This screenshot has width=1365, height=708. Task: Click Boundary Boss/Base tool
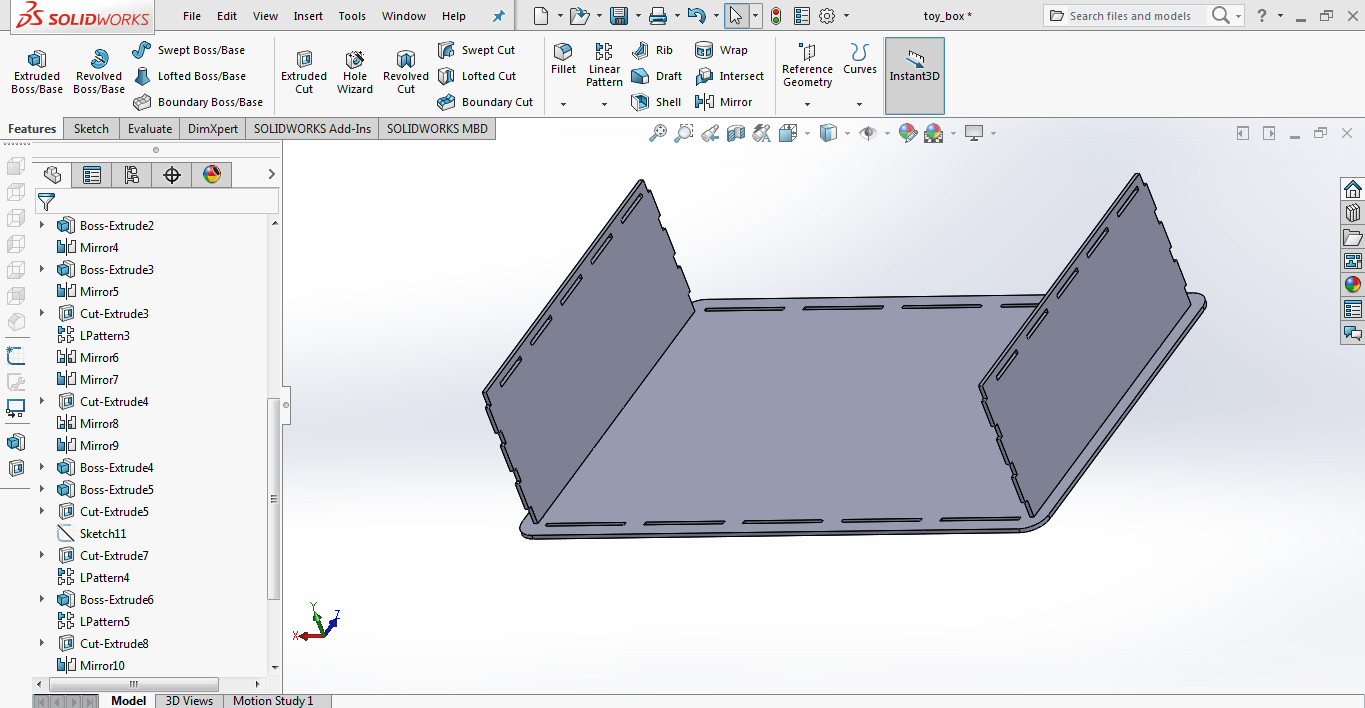click(198, 102)
